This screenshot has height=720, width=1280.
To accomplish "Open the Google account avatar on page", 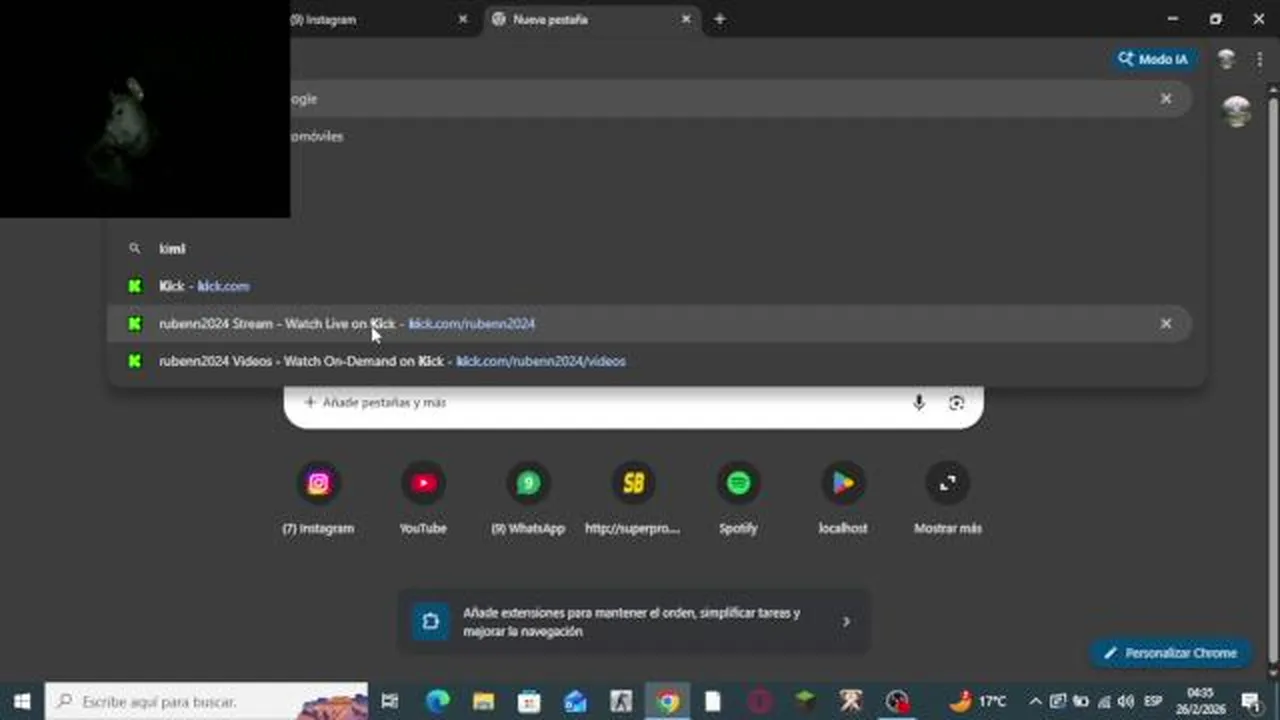I will (1238, 110).
